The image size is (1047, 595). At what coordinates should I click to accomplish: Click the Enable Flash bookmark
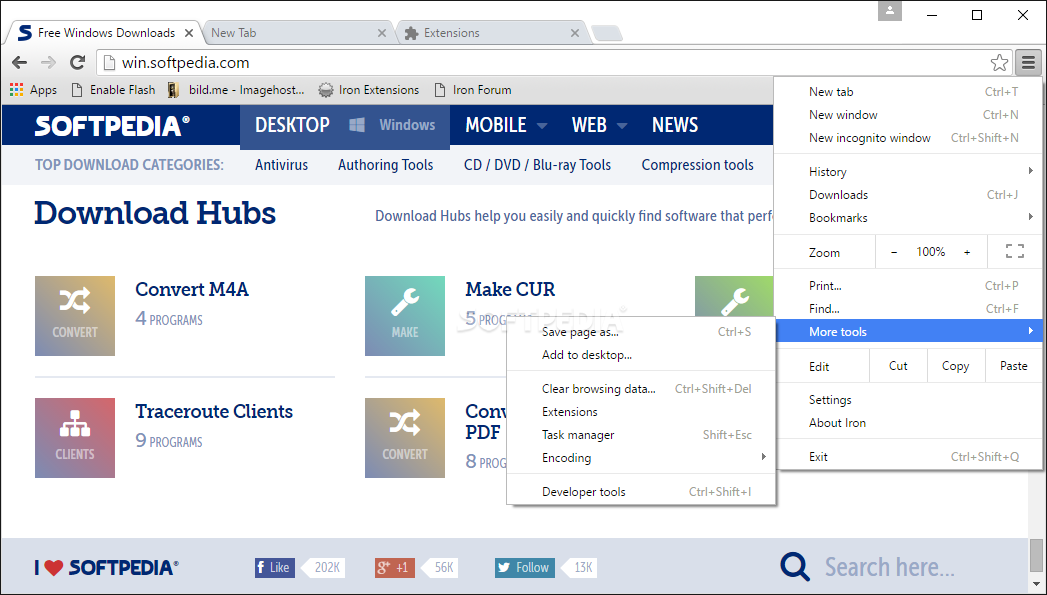point(113,89)
